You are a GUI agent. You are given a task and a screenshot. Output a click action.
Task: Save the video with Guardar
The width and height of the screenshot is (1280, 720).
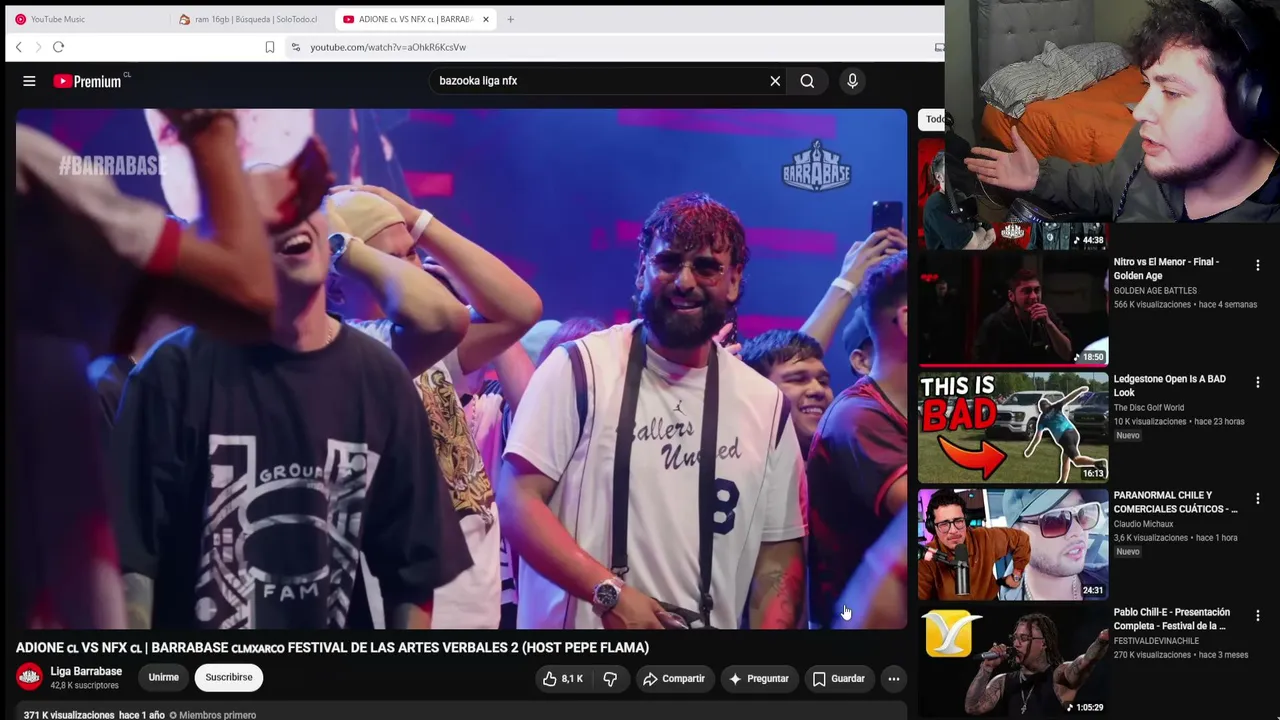[838, 679]
